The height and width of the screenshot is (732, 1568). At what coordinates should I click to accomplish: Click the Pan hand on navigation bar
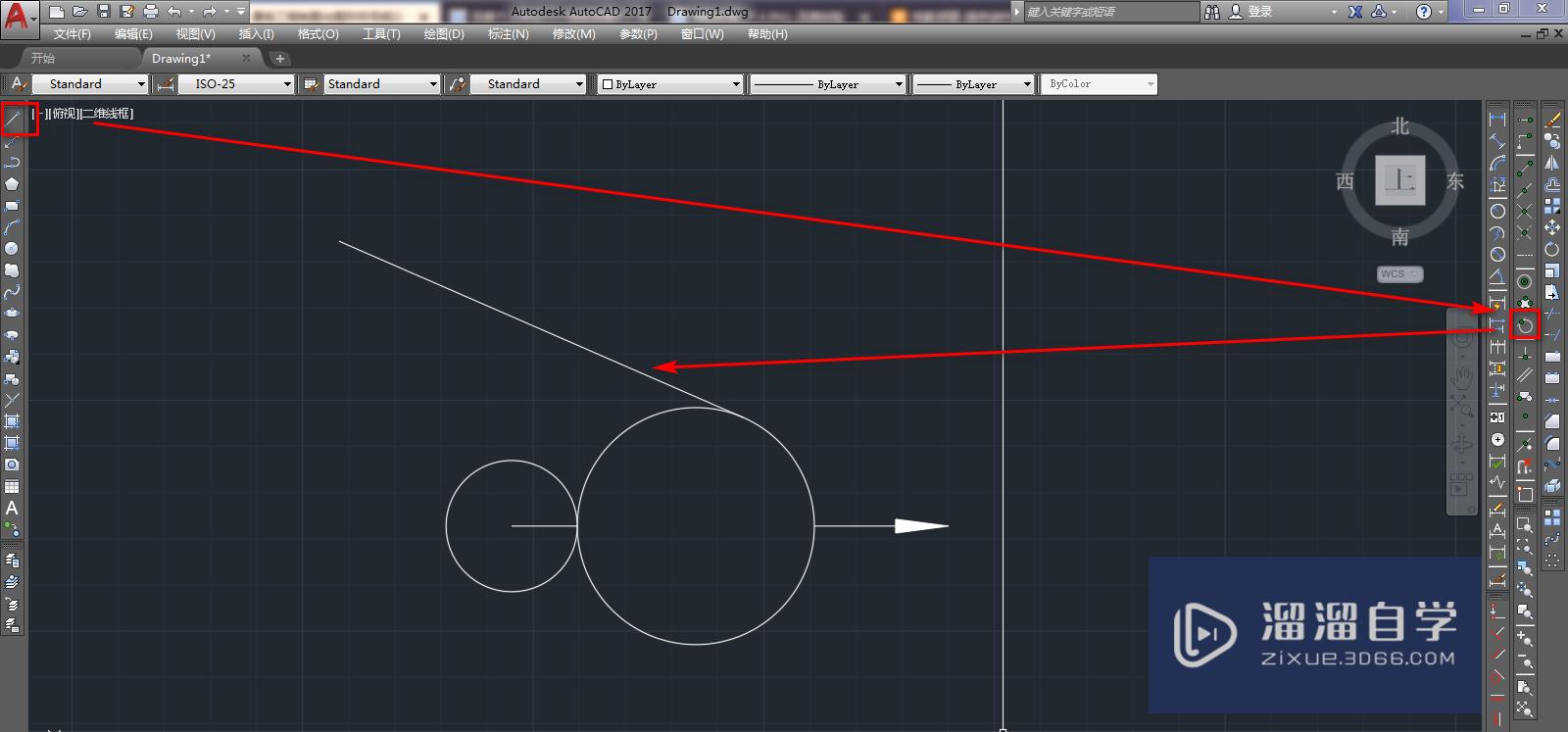1461,377
